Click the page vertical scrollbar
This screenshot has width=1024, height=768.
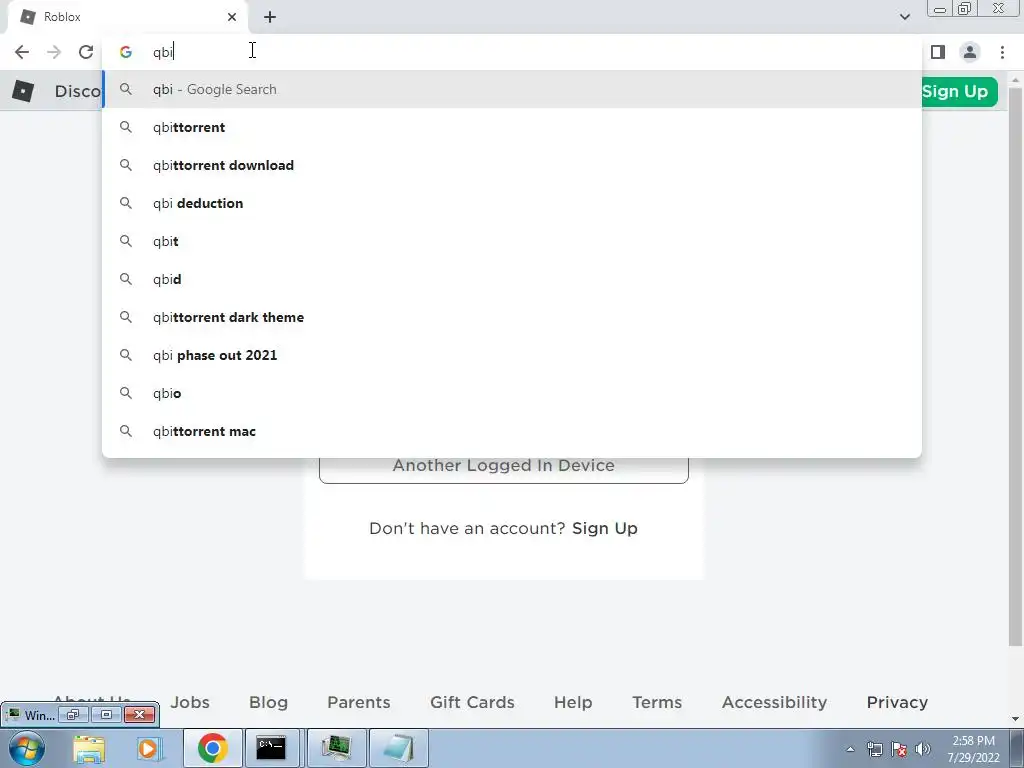(1016, 366)
